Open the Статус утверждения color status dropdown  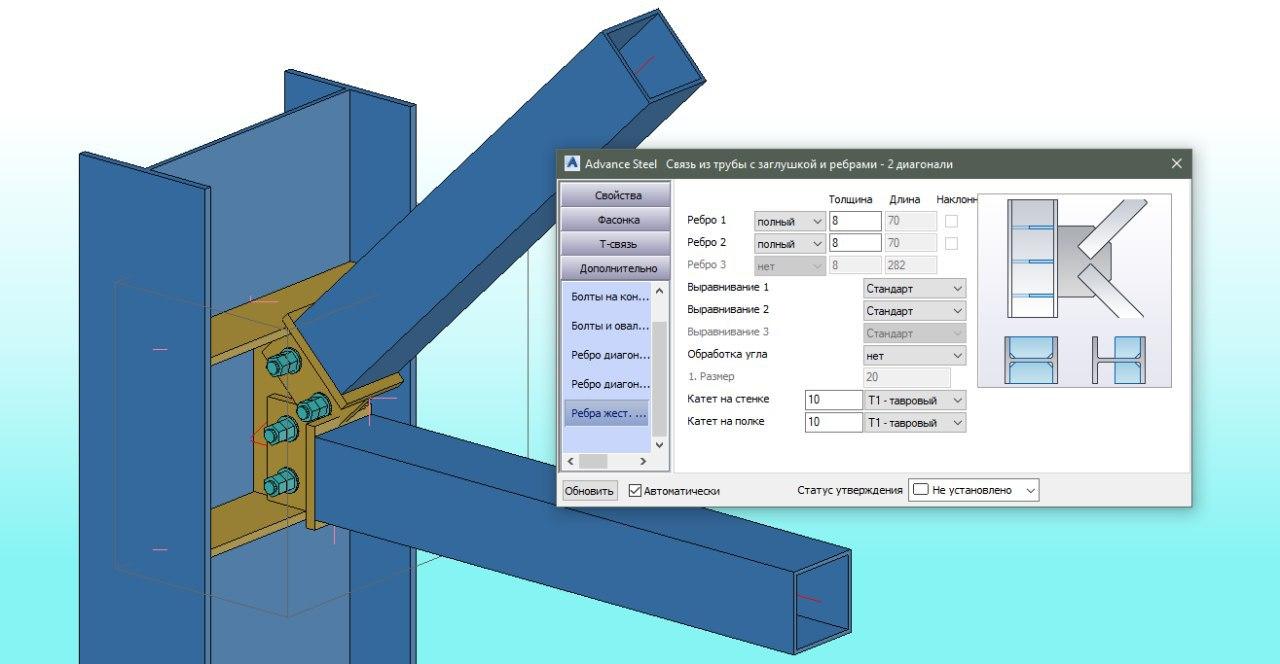click(x=973, y=490)
